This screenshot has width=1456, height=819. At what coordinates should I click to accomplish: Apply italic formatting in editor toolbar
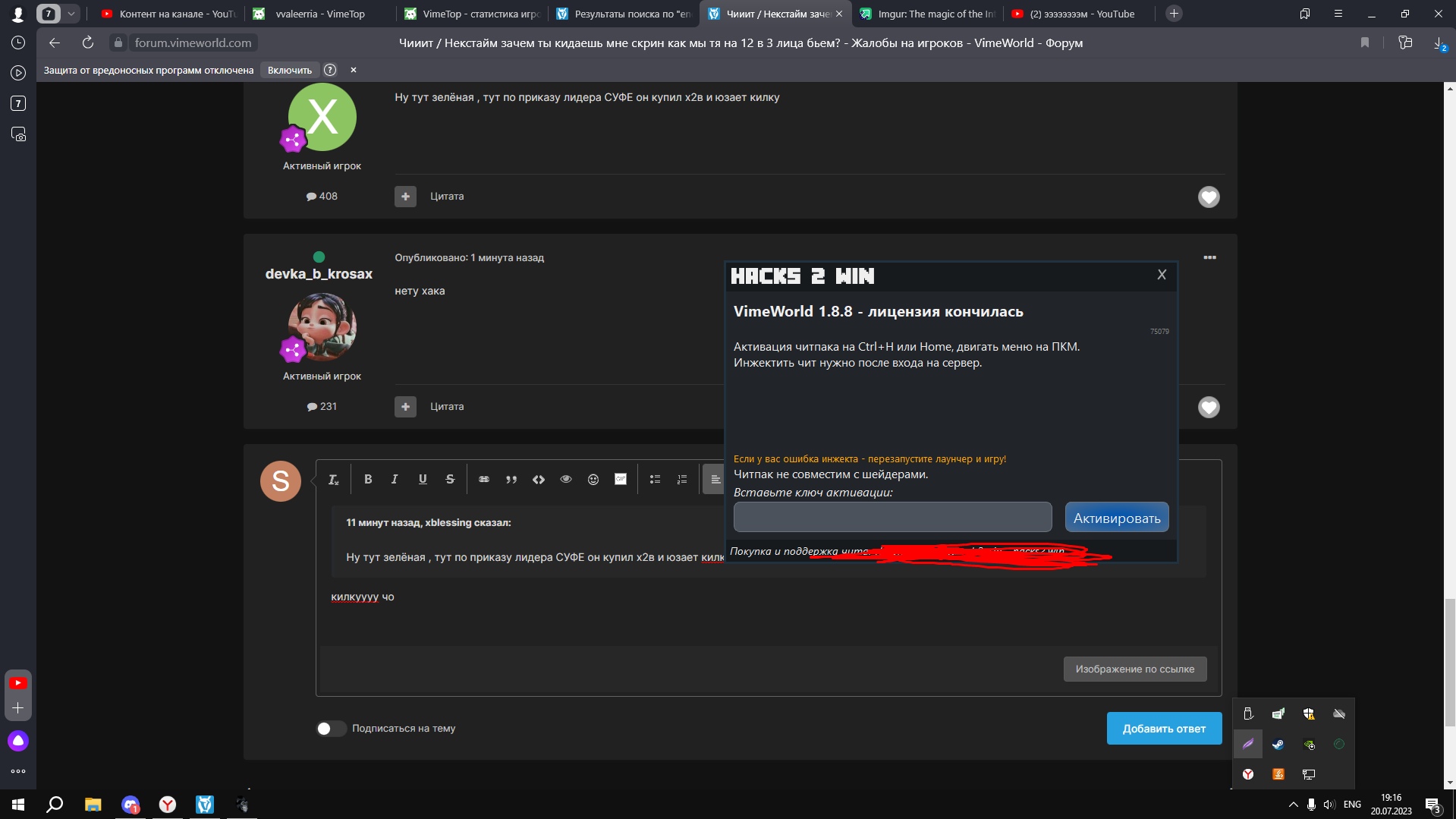point(395,479)
